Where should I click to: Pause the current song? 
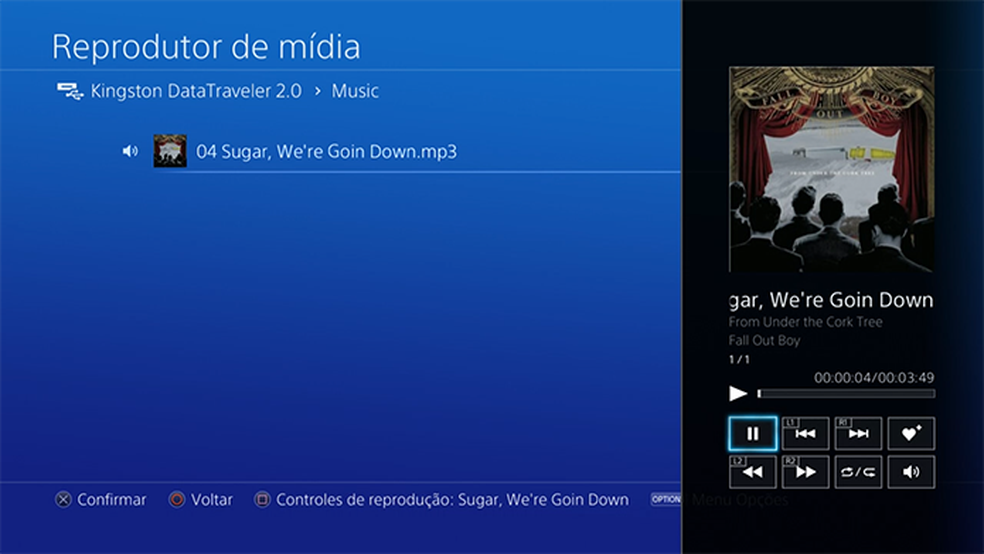[752, 434]
